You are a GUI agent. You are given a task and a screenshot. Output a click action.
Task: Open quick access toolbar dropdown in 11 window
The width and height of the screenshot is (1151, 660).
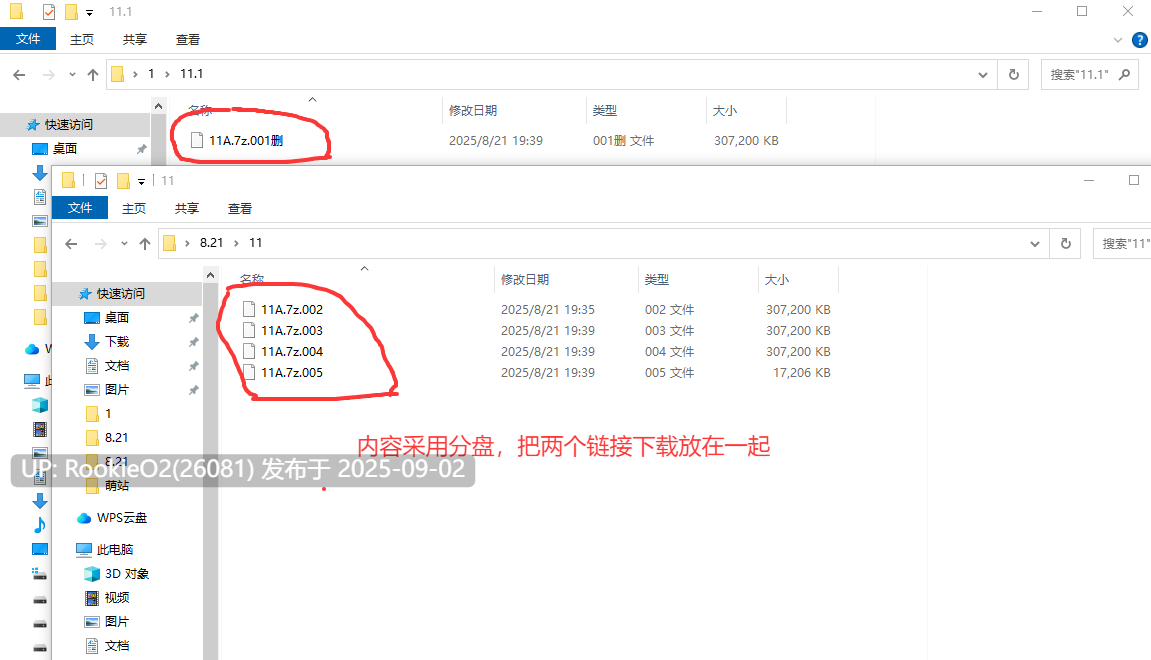141,181
